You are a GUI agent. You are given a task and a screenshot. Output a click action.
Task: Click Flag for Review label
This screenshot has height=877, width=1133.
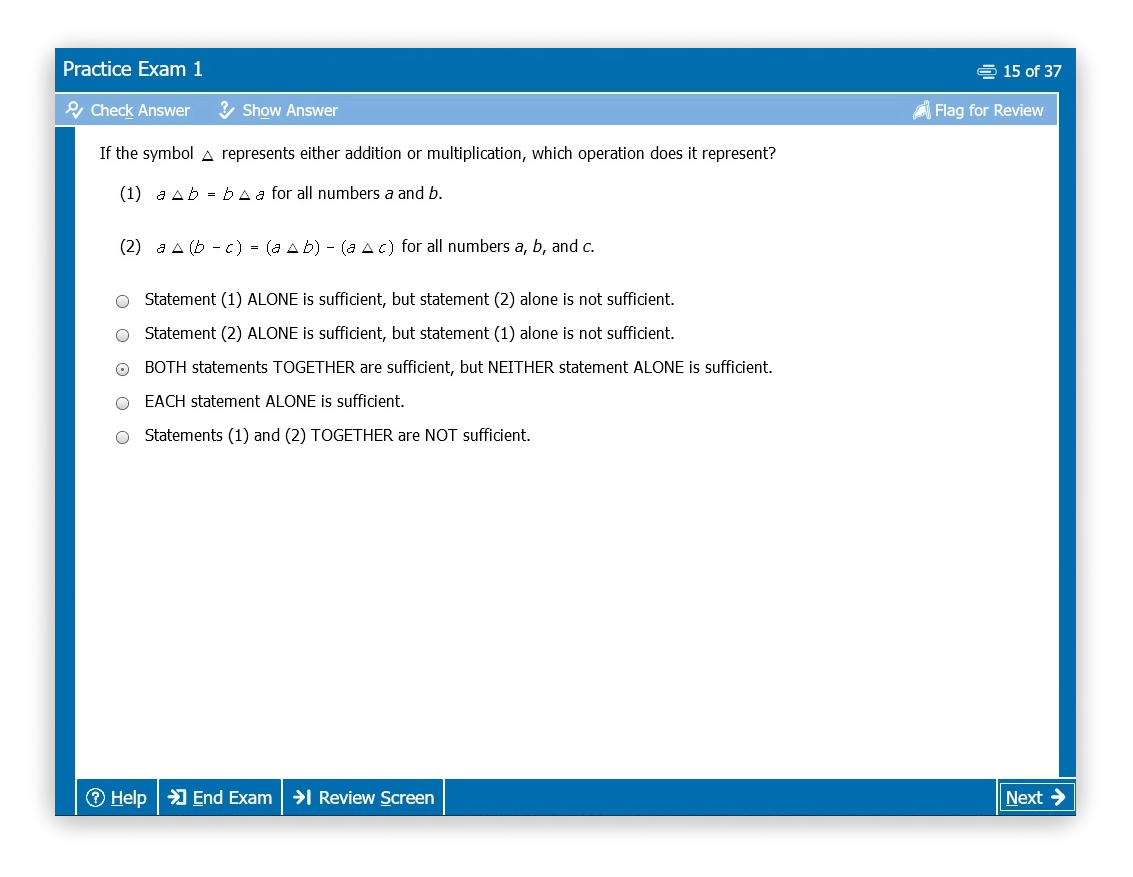tap(988, 111)
